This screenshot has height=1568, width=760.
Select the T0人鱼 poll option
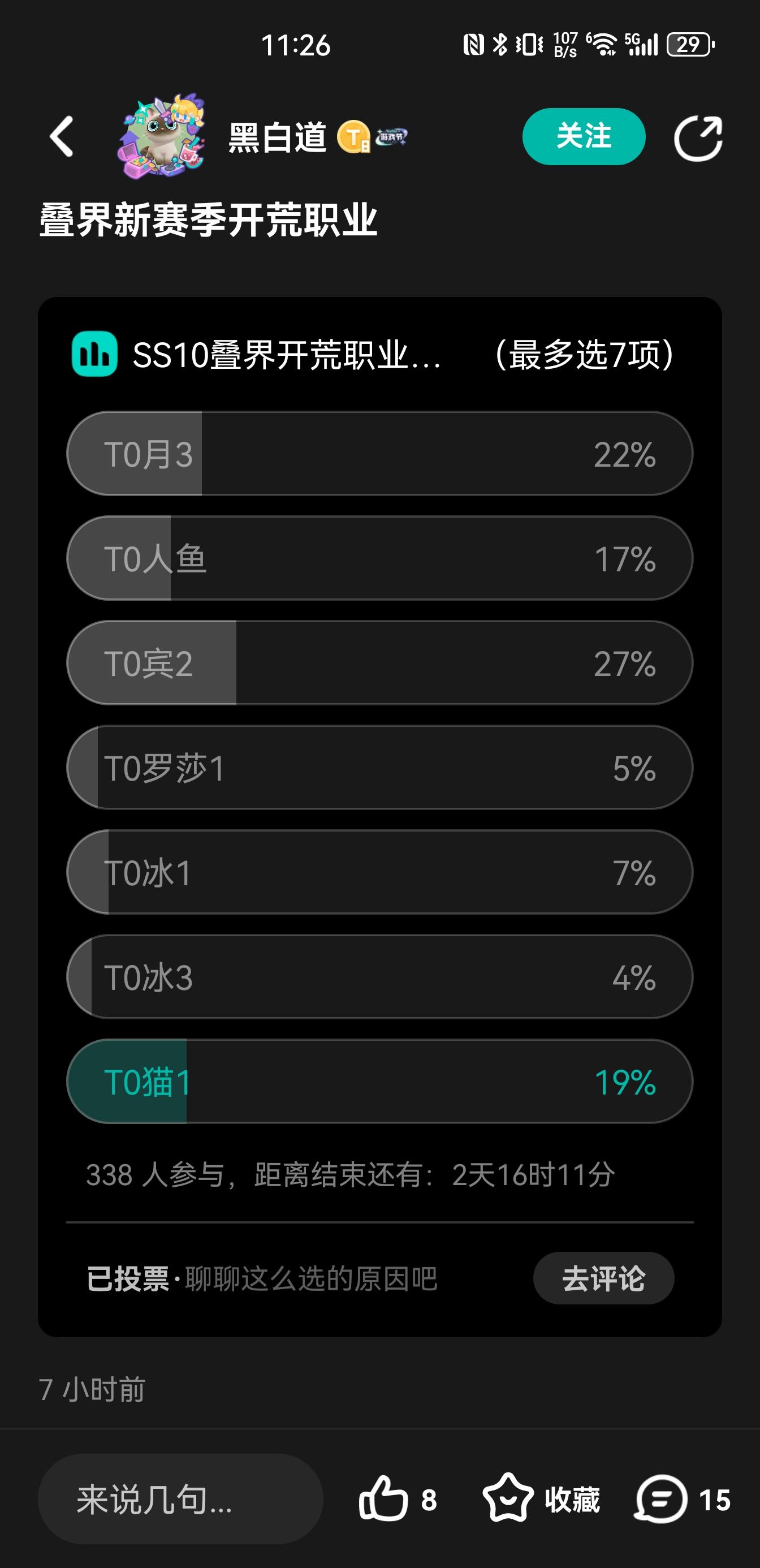[x=379, y=558]
